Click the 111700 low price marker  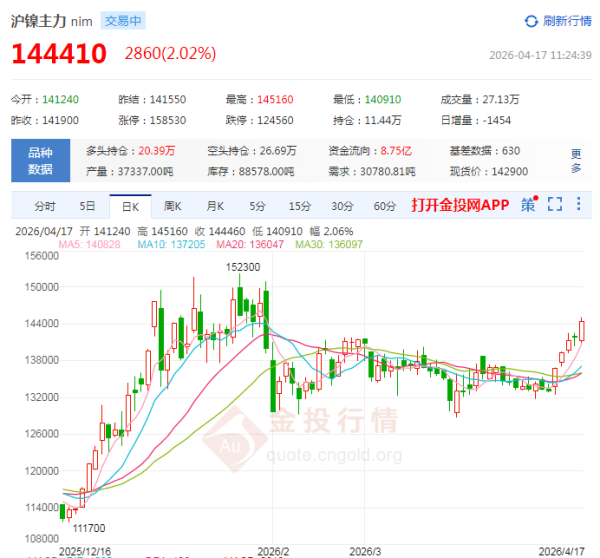89,528
